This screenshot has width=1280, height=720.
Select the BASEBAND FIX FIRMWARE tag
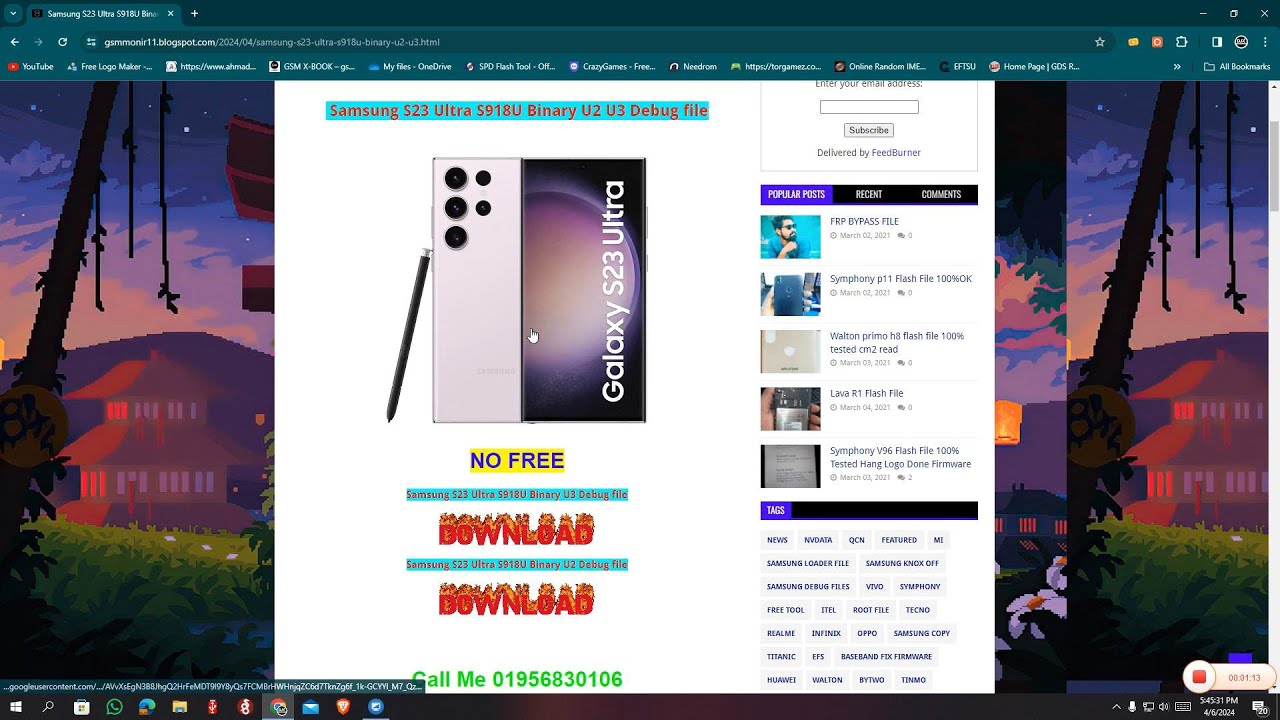(886, 657)
